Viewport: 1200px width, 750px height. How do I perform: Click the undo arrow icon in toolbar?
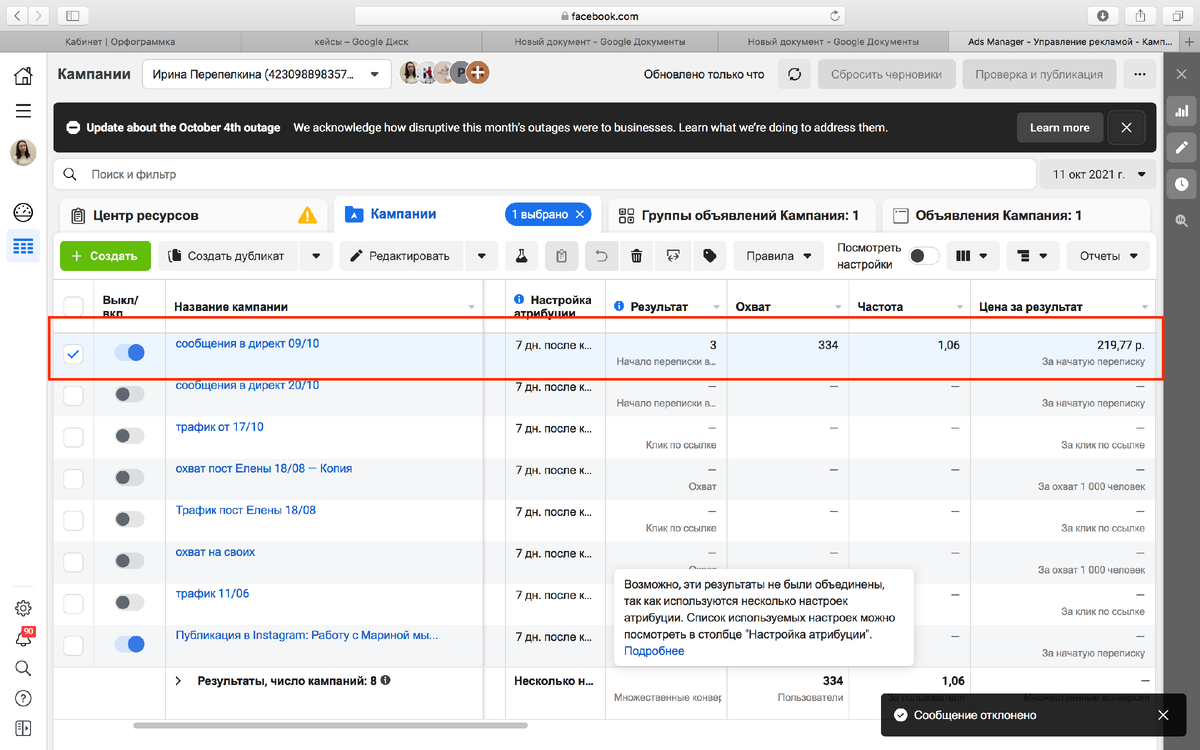(601, 256)
